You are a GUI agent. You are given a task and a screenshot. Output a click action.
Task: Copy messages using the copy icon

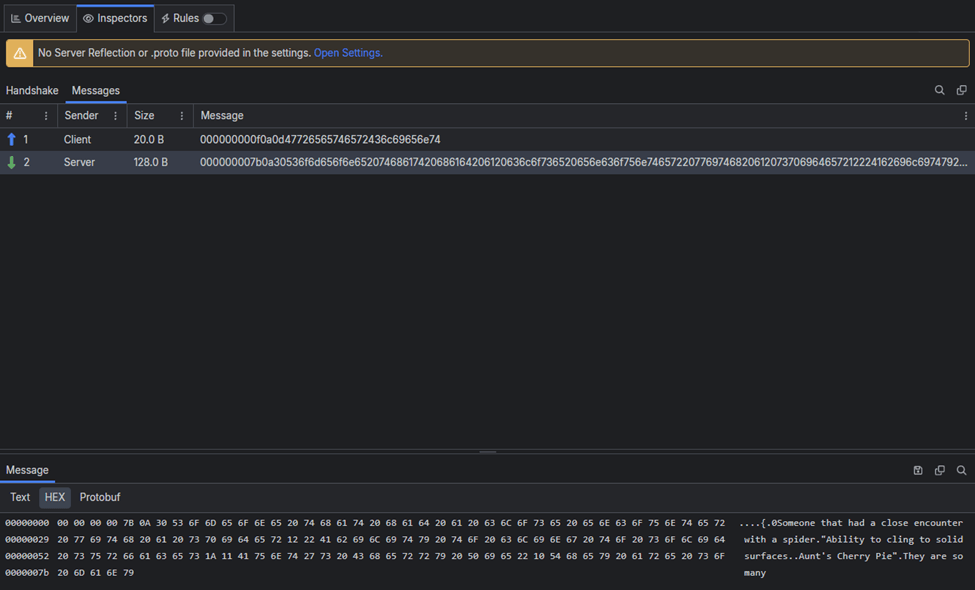click(x=961, y=90)
